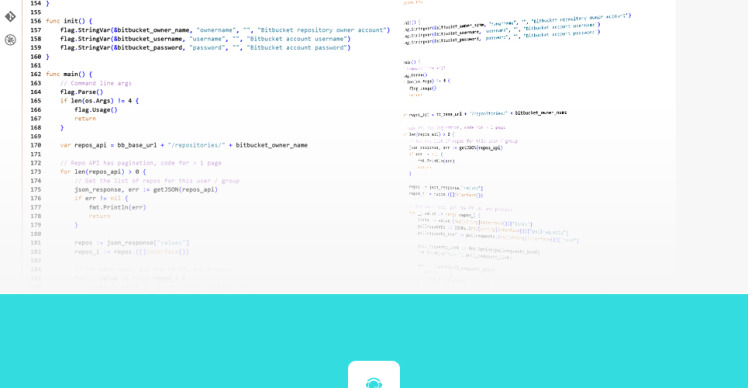Viewport: 748px width, 388px height.
Task: Click the flag.Usage() call
Action: 96,110
